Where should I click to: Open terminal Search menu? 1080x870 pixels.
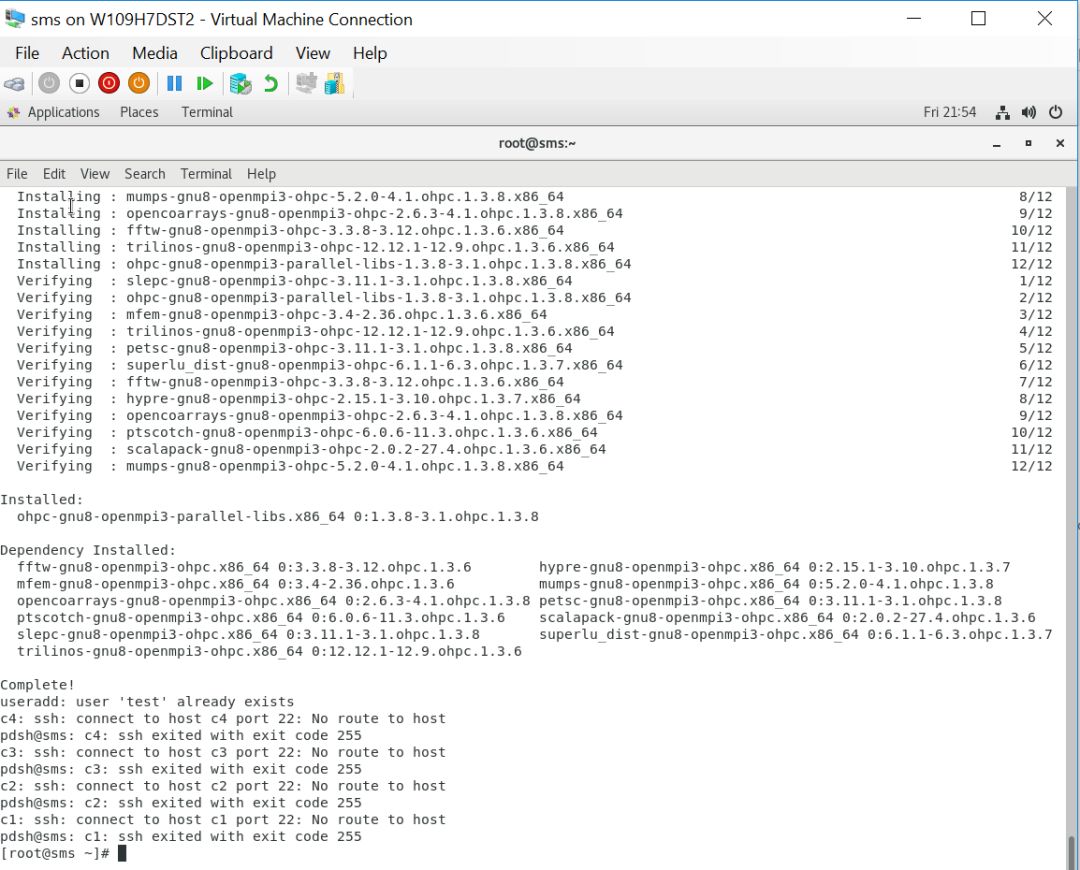coord(145,174)
